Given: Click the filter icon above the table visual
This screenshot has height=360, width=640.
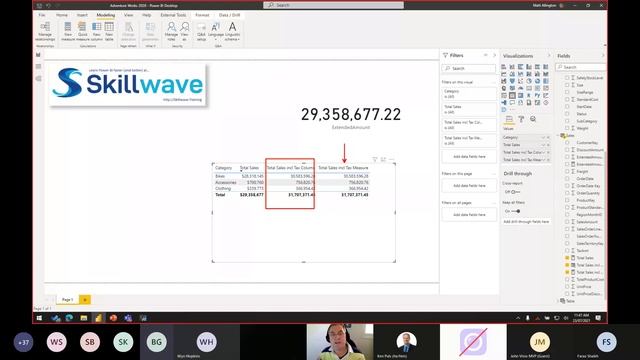Looking at the screenshot, I should tap(375, 159).
